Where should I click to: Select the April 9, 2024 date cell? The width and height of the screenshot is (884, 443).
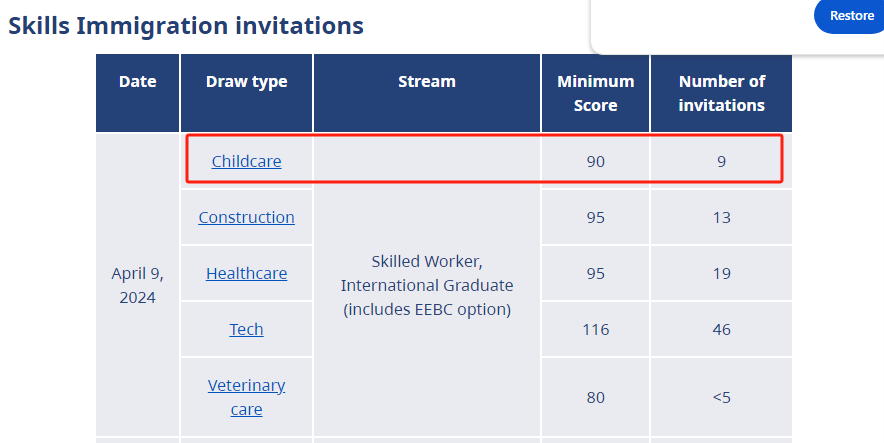pos(137,285)
